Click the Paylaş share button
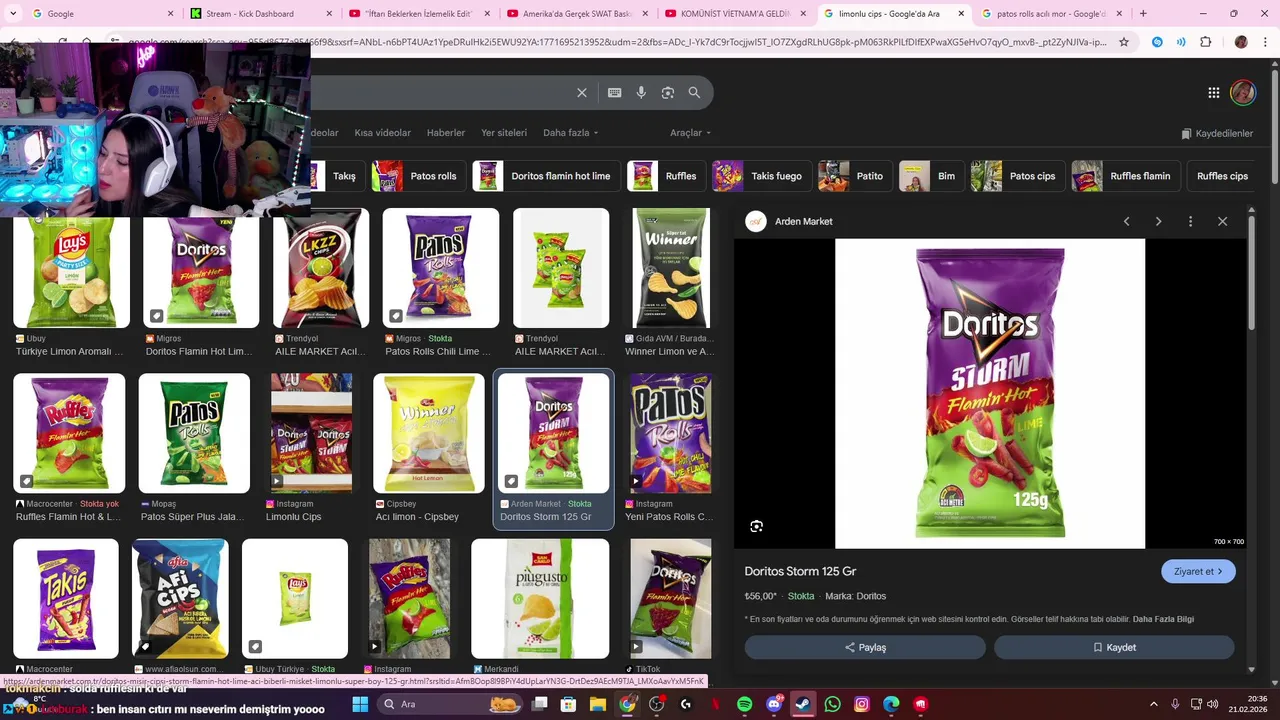The height and width of the screenshot is (720, 1280). click(865, 647)
